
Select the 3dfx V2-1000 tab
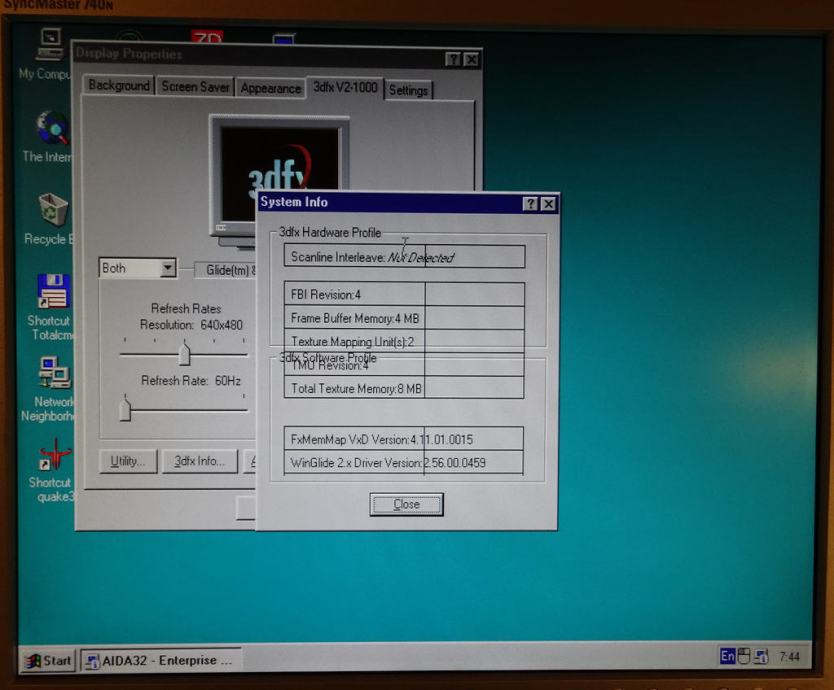point(345,87)
